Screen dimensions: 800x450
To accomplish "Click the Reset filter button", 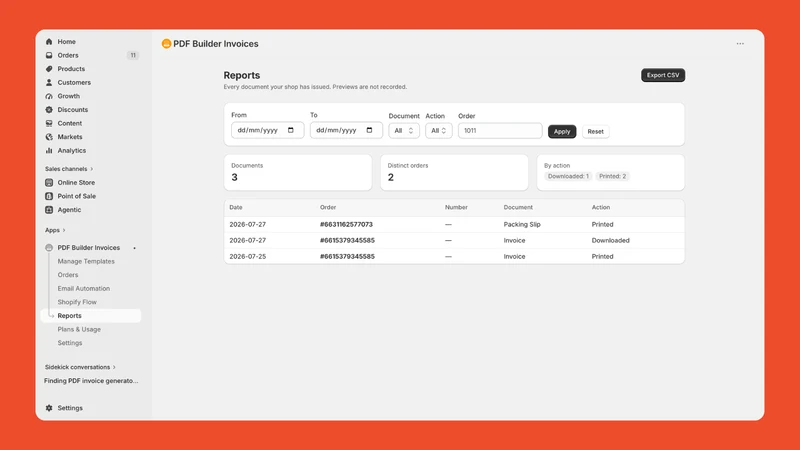I will pyautogui.click(x=595, y=132).
